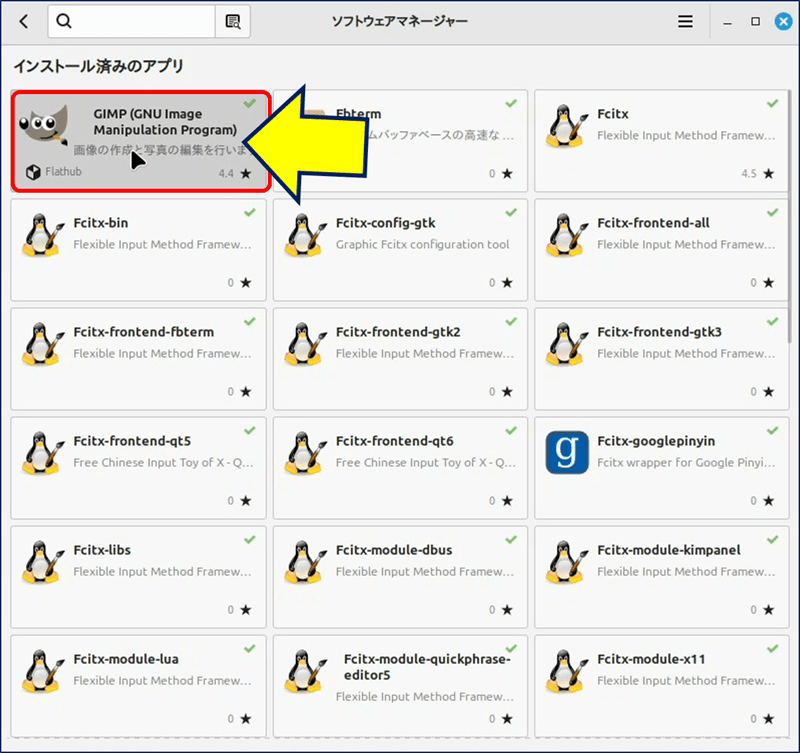Open "GIMP (GNU Image Manipulation Program)" title
The width and height of the screenshot is (800, 753).
click(165, 122)
